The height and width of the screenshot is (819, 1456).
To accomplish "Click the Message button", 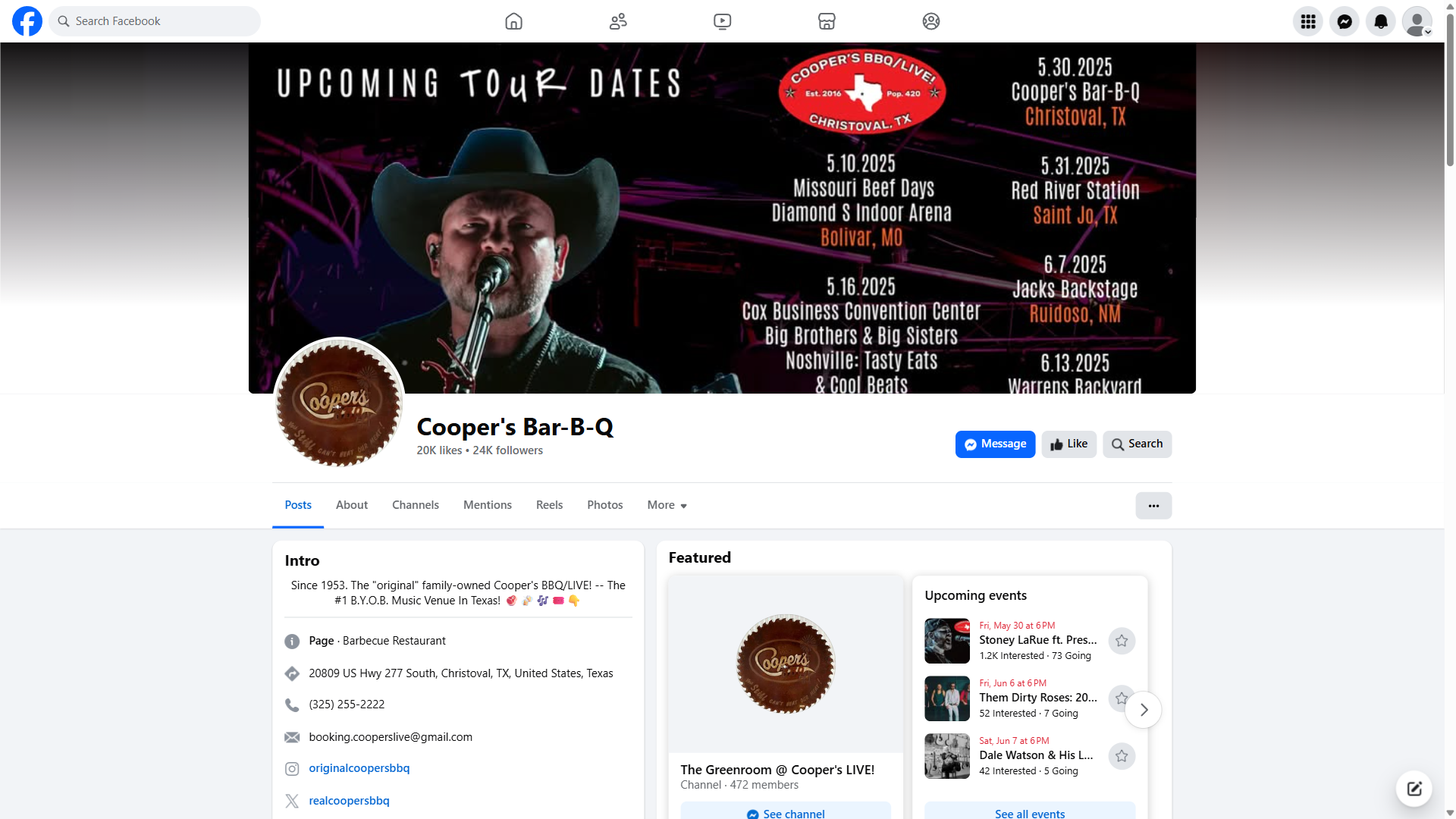I will [995, 444].
